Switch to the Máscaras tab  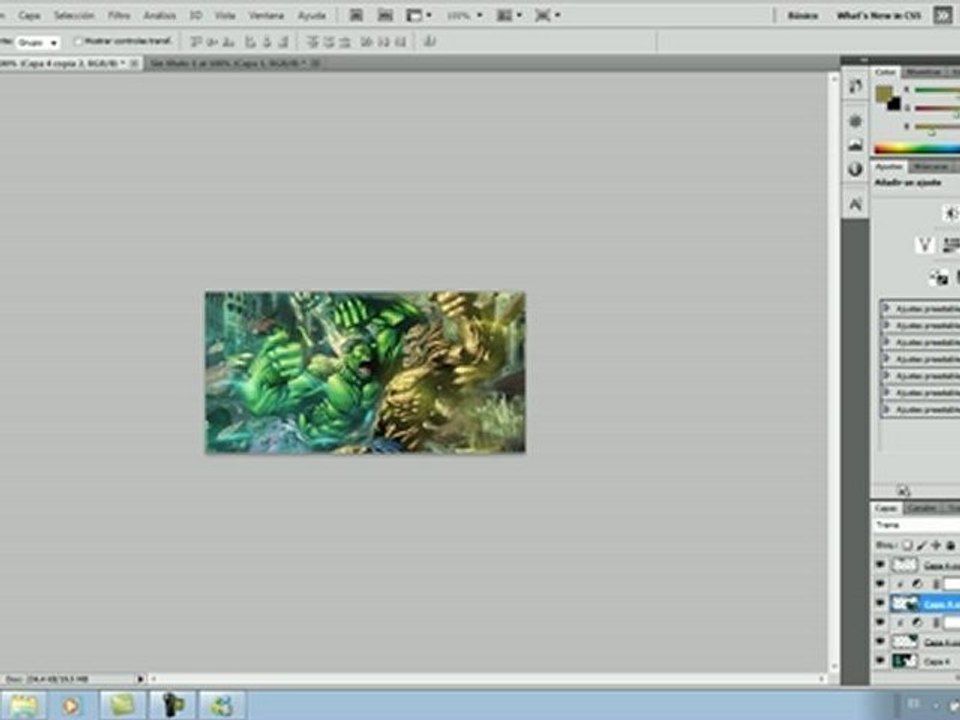[931, 167]
